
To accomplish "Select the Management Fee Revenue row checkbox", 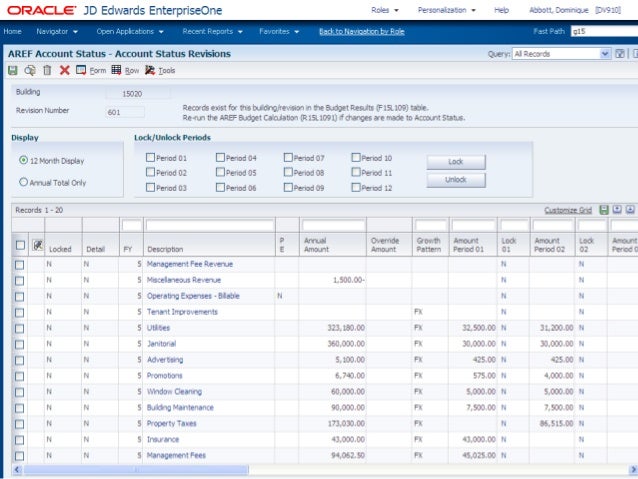I will coord(19,265).
